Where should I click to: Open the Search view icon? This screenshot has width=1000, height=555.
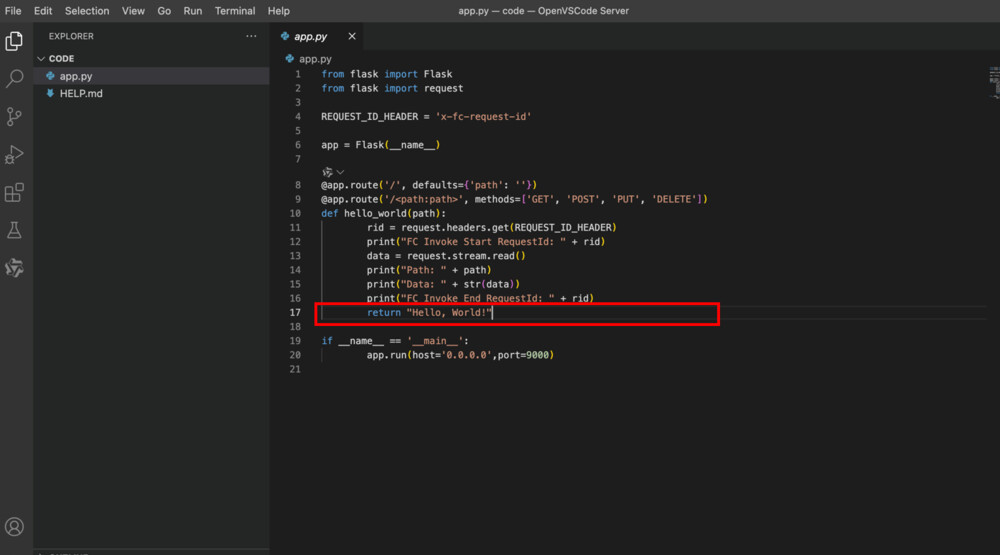point(14,79)
